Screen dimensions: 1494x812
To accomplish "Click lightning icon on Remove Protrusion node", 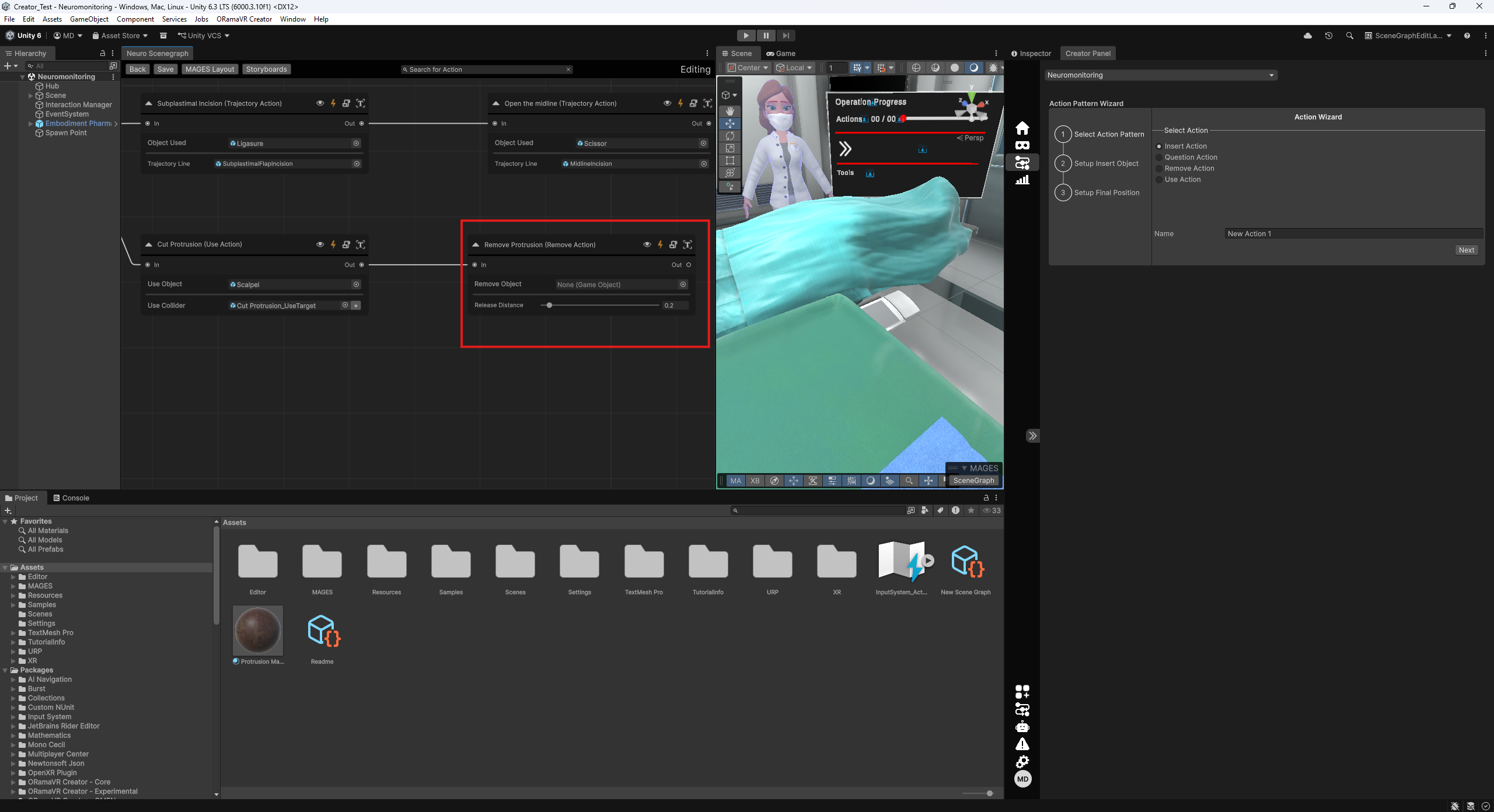I will pyautogui.click(x=660, y=245).
